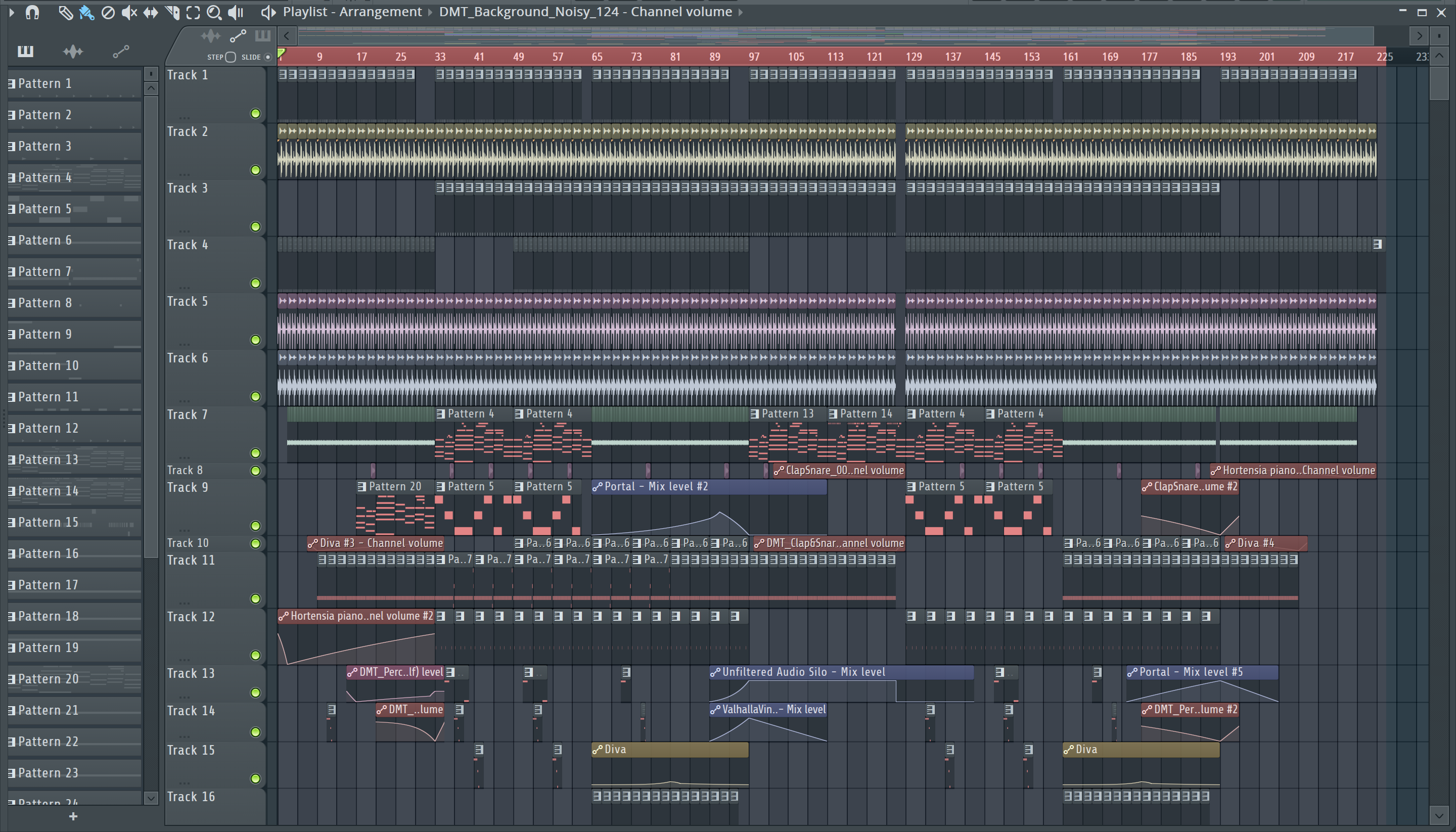Show automation clips in the picker panel
The width and height of the screenshot is (1456, 832).
tap(120, 52)
